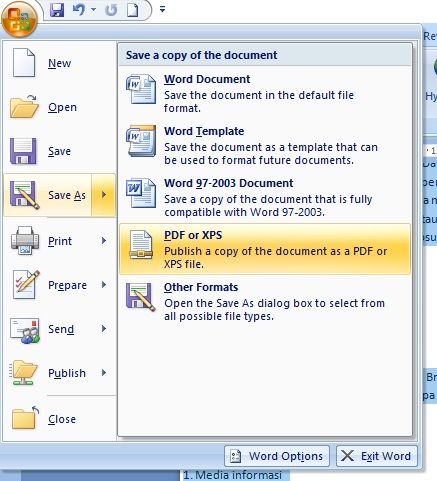This screenshot has width=437, height=481.
Task: Click 'Publish a copy of the document' description
Action: 276,258
